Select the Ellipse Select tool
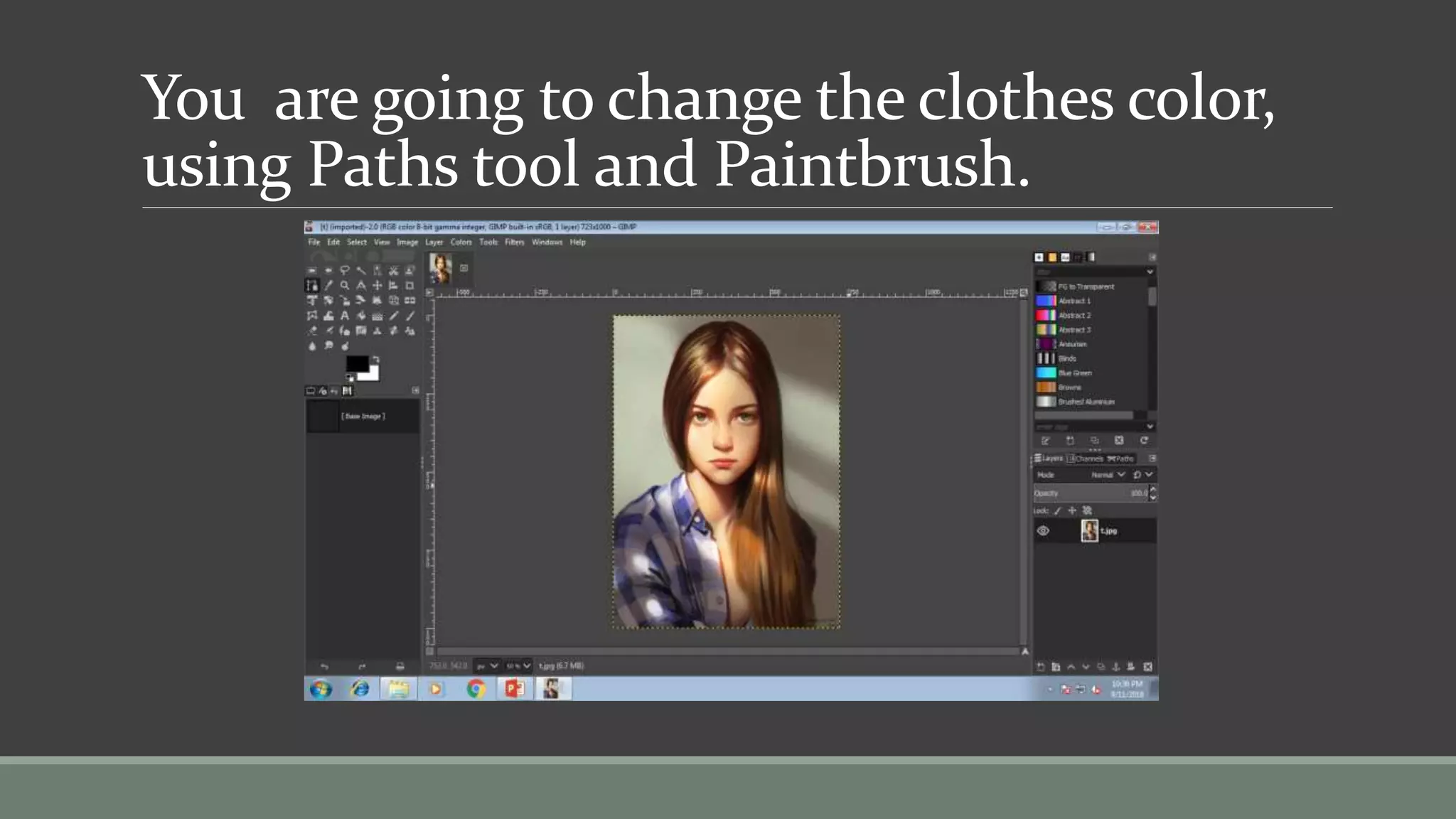The width and height of the screenshot is (1456, 819). coord(328,270)
